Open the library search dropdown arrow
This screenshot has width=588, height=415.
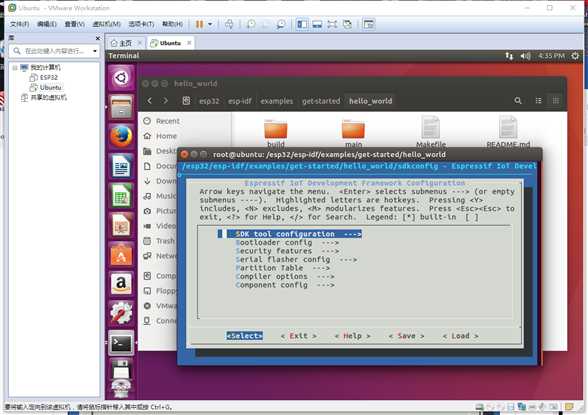[x=95, y=51]
